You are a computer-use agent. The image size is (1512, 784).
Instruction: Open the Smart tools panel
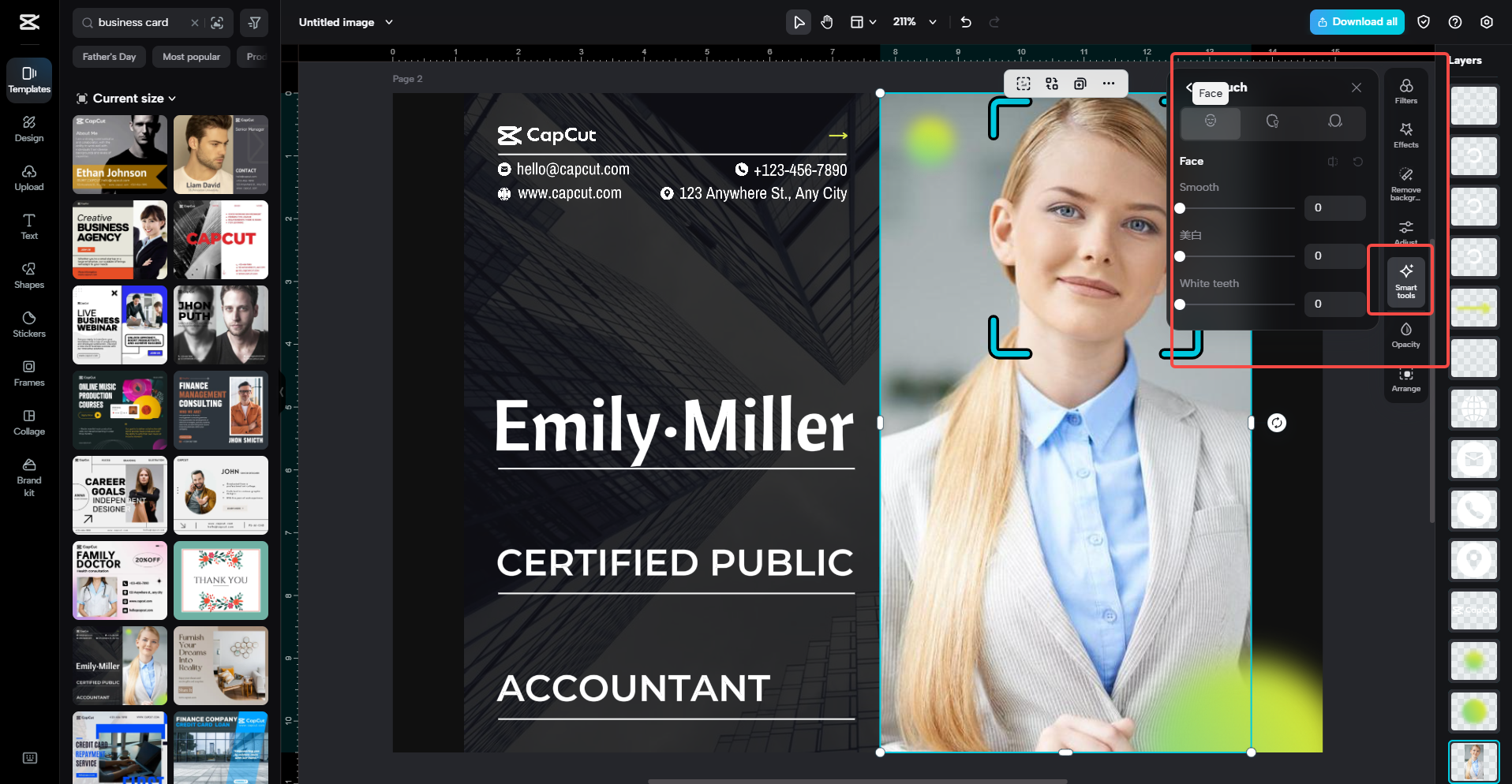click(1405, 280)
